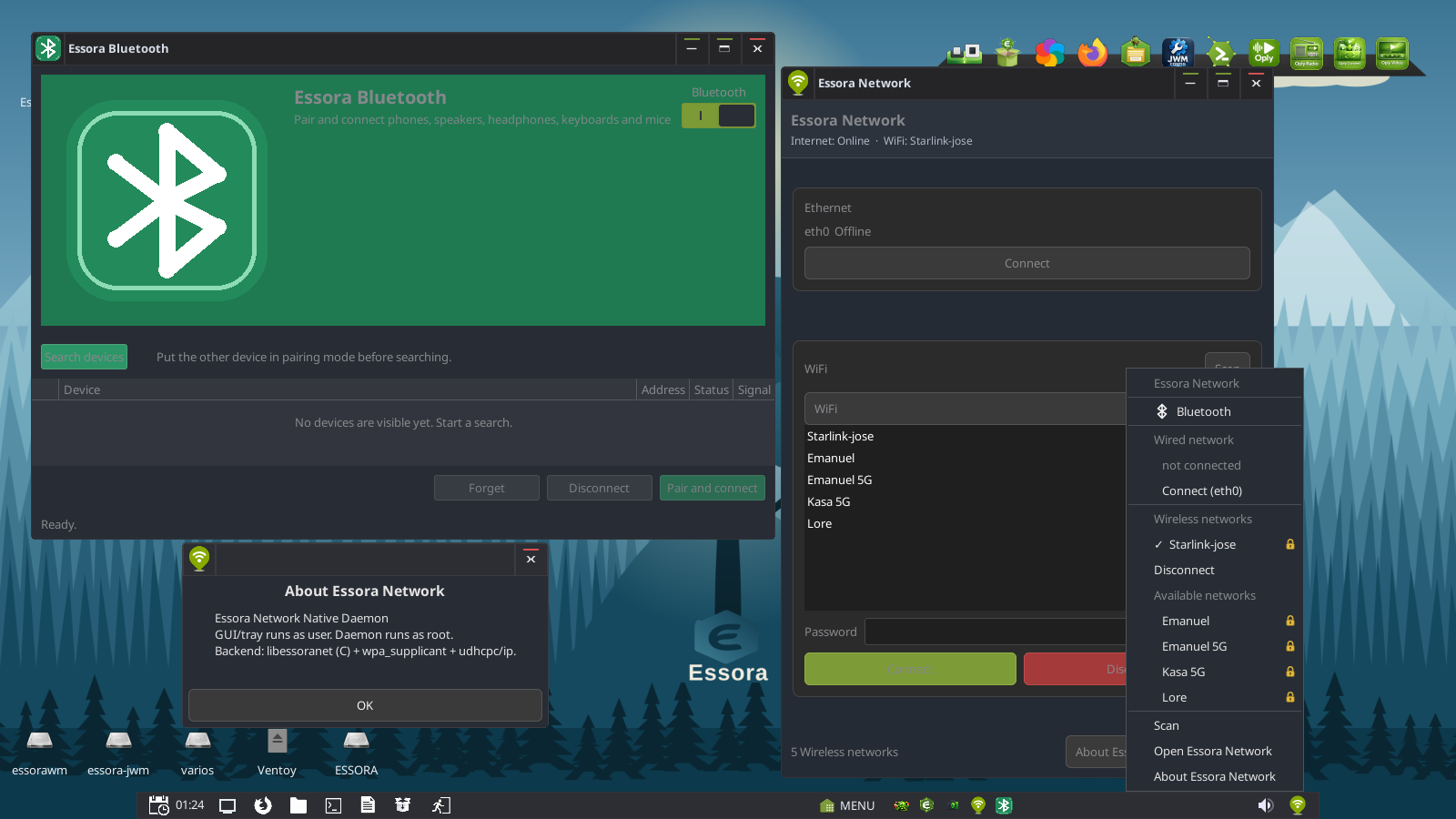Select Emanuel in the network window list

965,458
